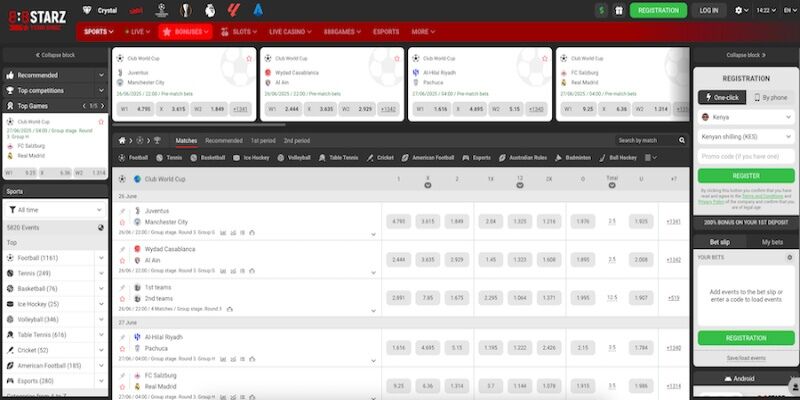Favorite the Wydad Casablanca card star
The width and height of the screenshot is (800, 400).
(x=397, y=59)
